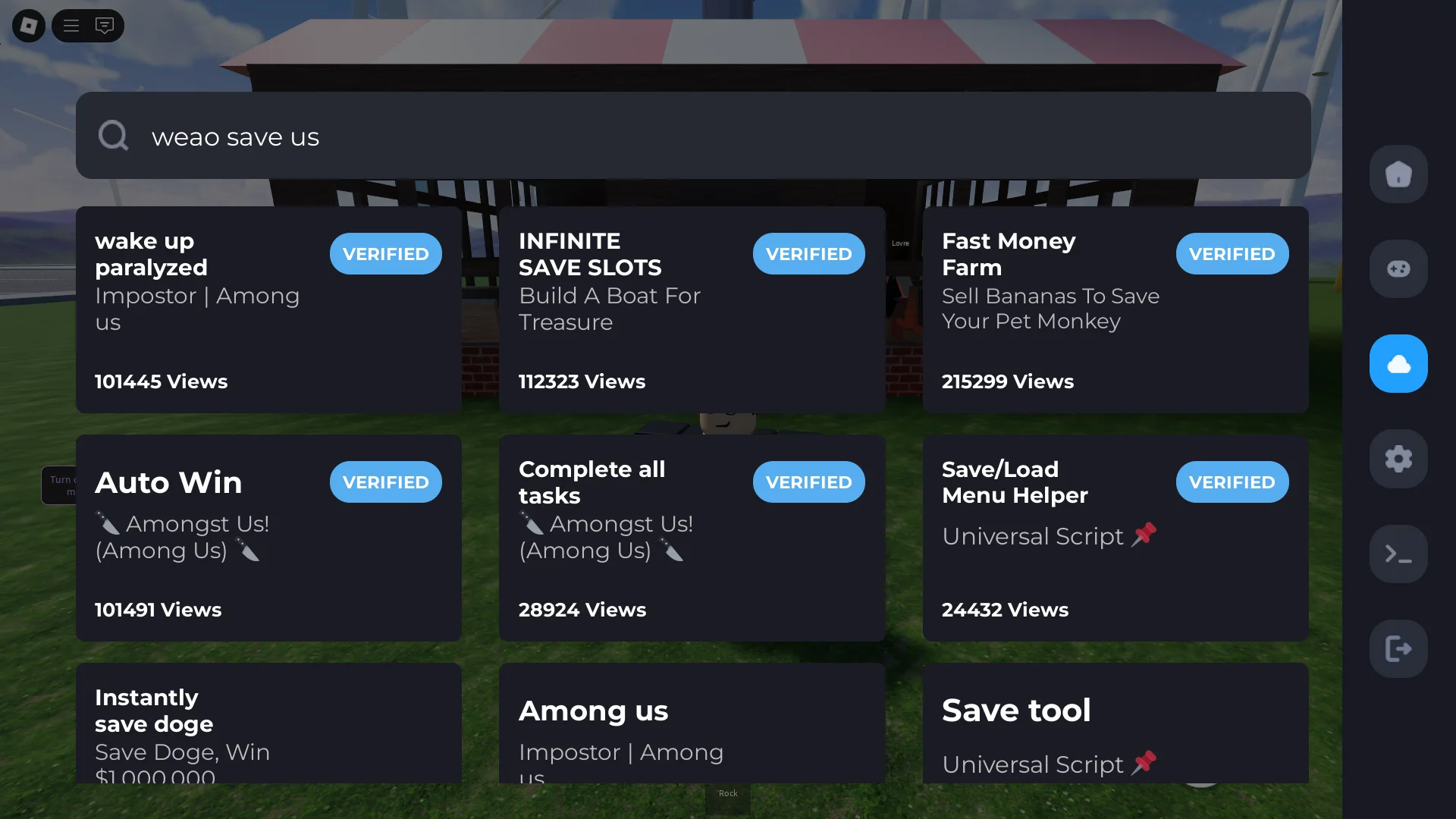This screenshot has width=1456, height=819.
Task: Open the hamburger menu icon
Action: [71, 26]
